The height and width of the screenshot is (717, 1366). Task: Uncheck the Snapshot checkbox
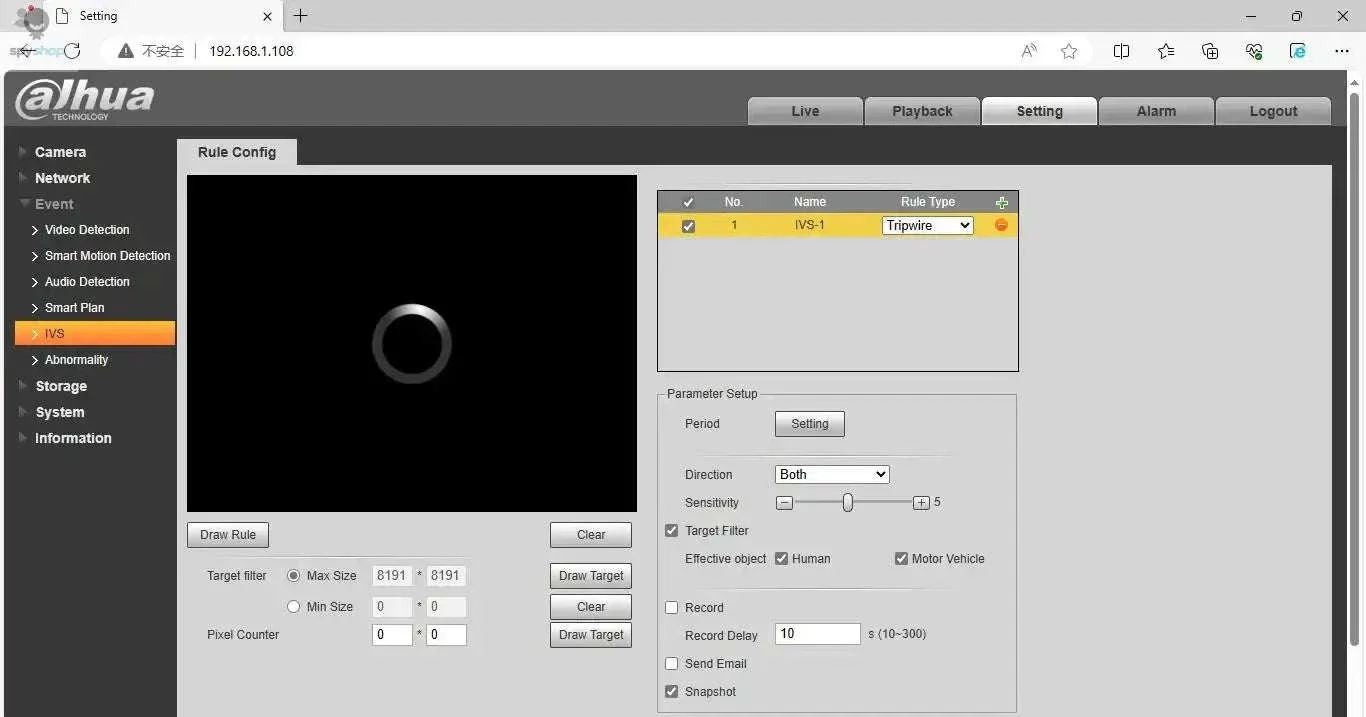(672, 692)
